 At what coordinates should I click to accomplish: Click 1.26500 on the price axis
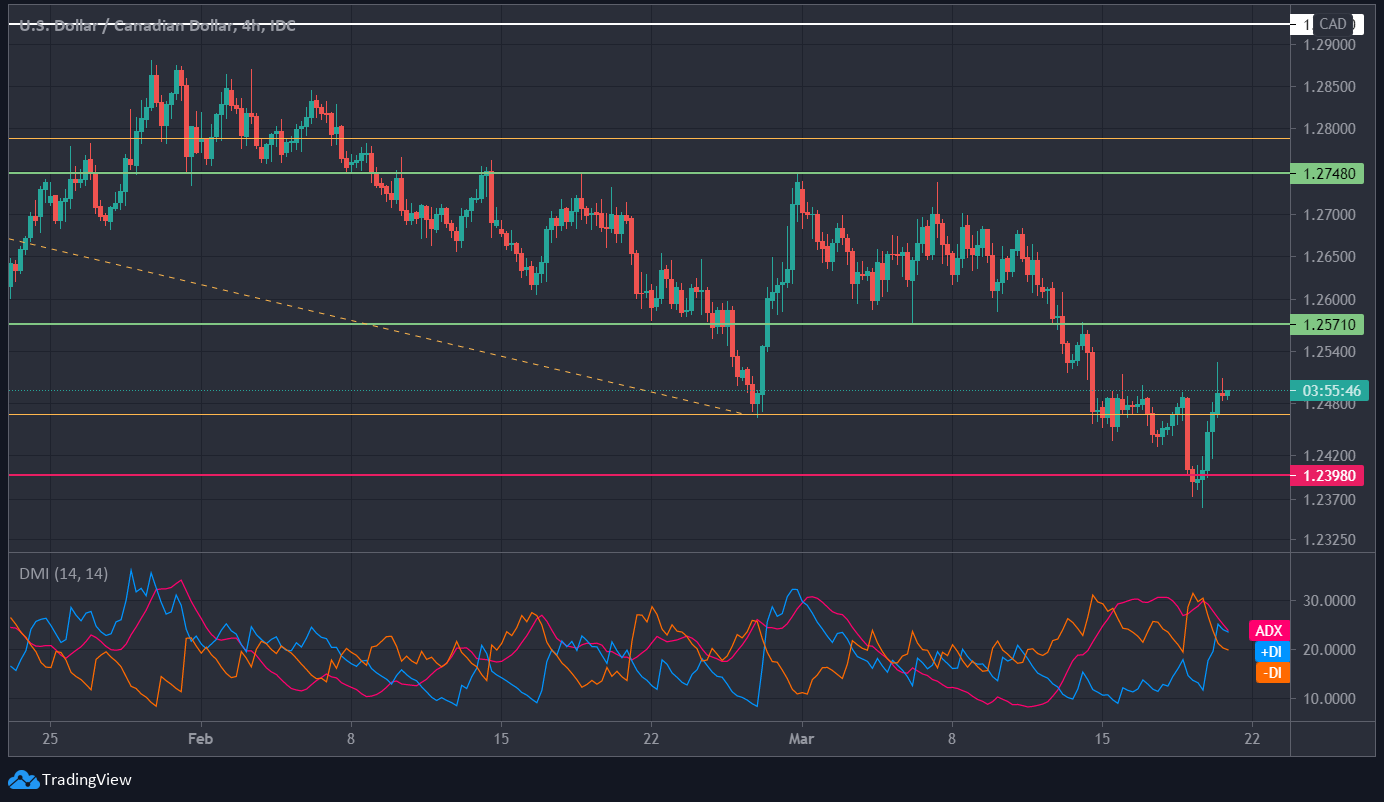1329,257
